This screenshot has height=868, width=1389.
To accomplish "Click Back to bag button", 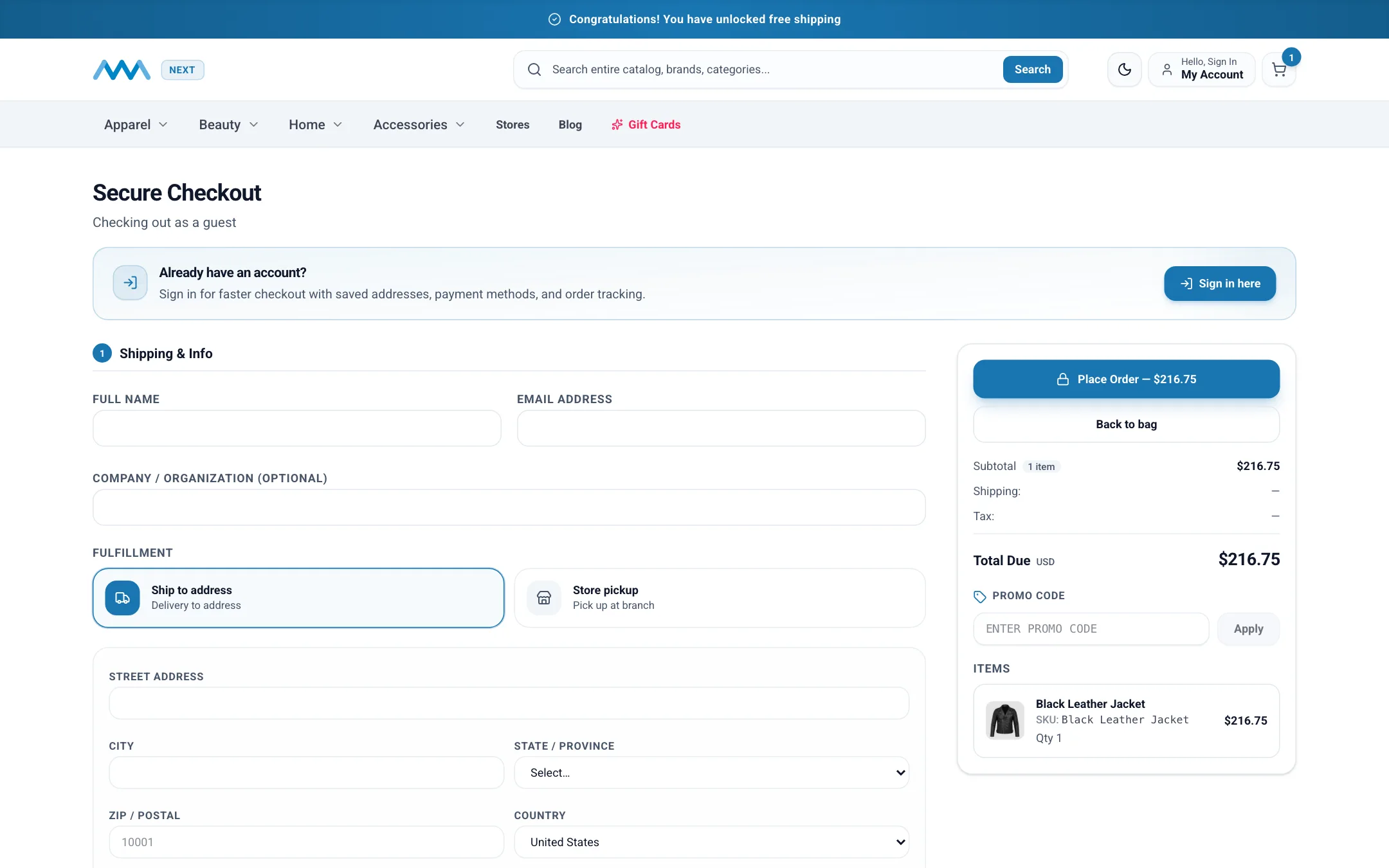I will point(1126,424).
